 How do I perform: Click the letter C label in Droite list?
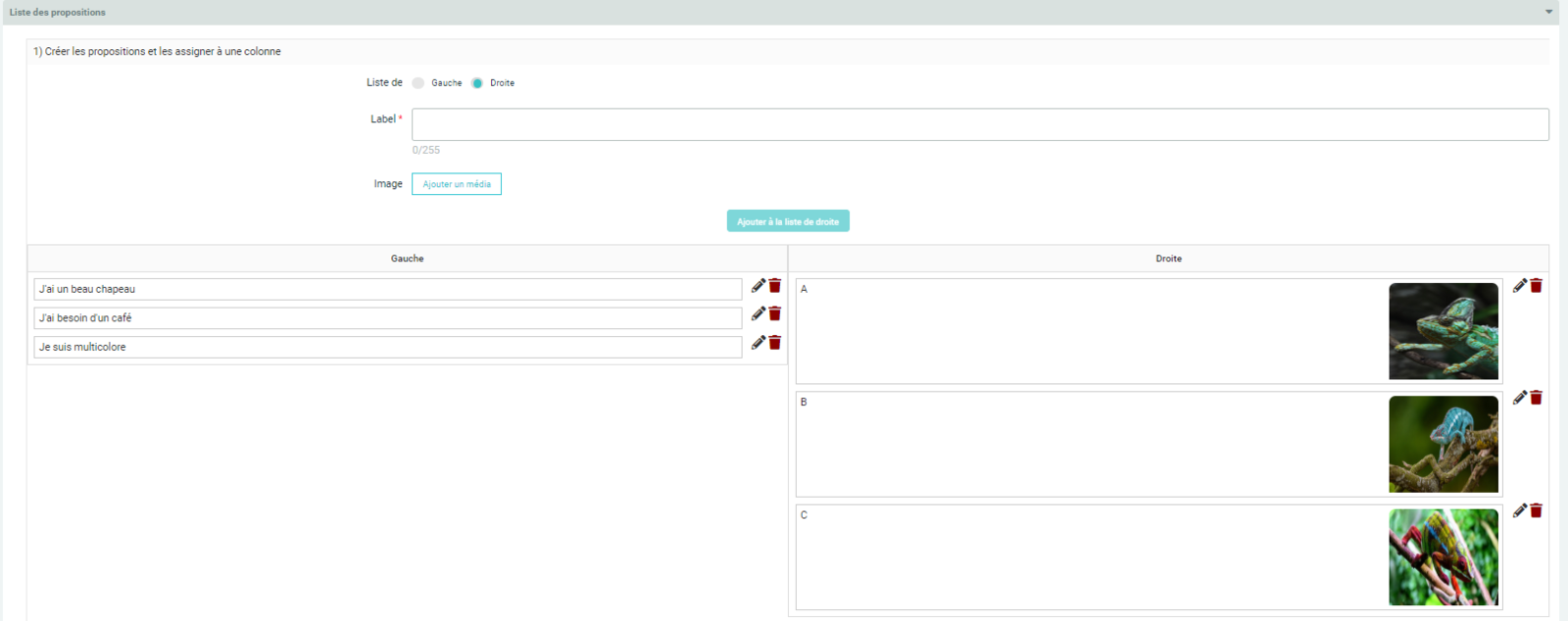click(805, 514)
